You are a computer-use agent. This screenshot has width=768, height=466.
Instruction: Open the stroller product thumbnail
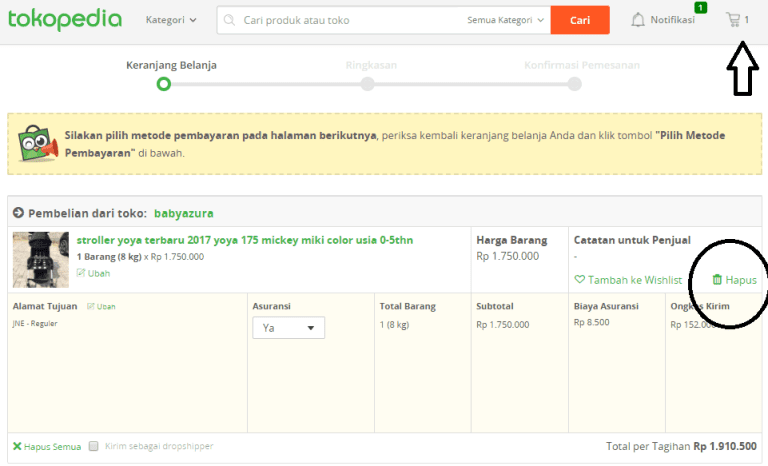tap(41, 259)
